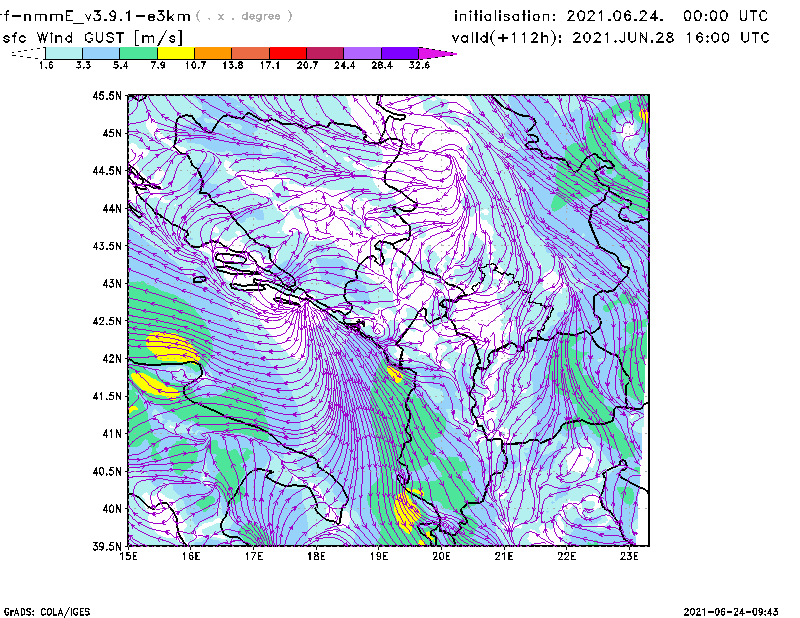The image size is (800, 618).
Task: Click the green 5.4–7.9 legend swatch
Action: pyautogui.click(x=138, y=53)
